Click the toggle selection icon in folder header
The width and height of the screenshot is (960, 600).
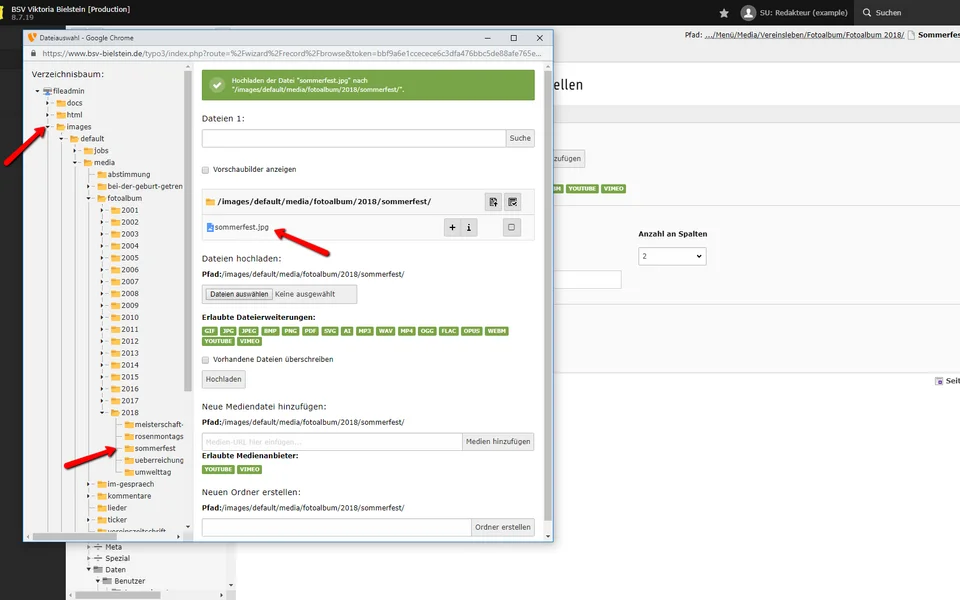tap(512, 202)
